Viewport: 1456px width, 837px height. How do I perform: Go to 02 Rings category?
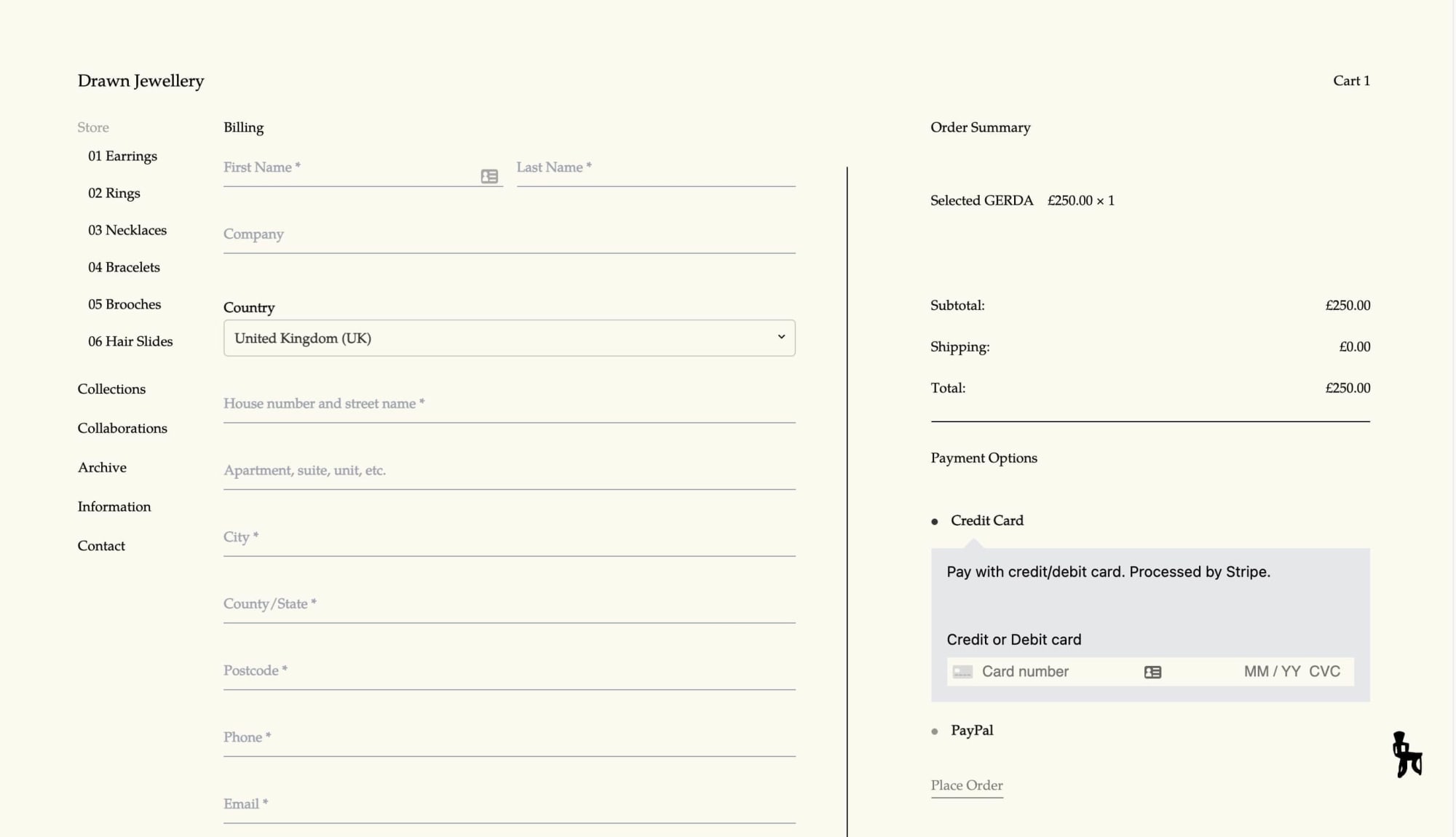[114, 193]
